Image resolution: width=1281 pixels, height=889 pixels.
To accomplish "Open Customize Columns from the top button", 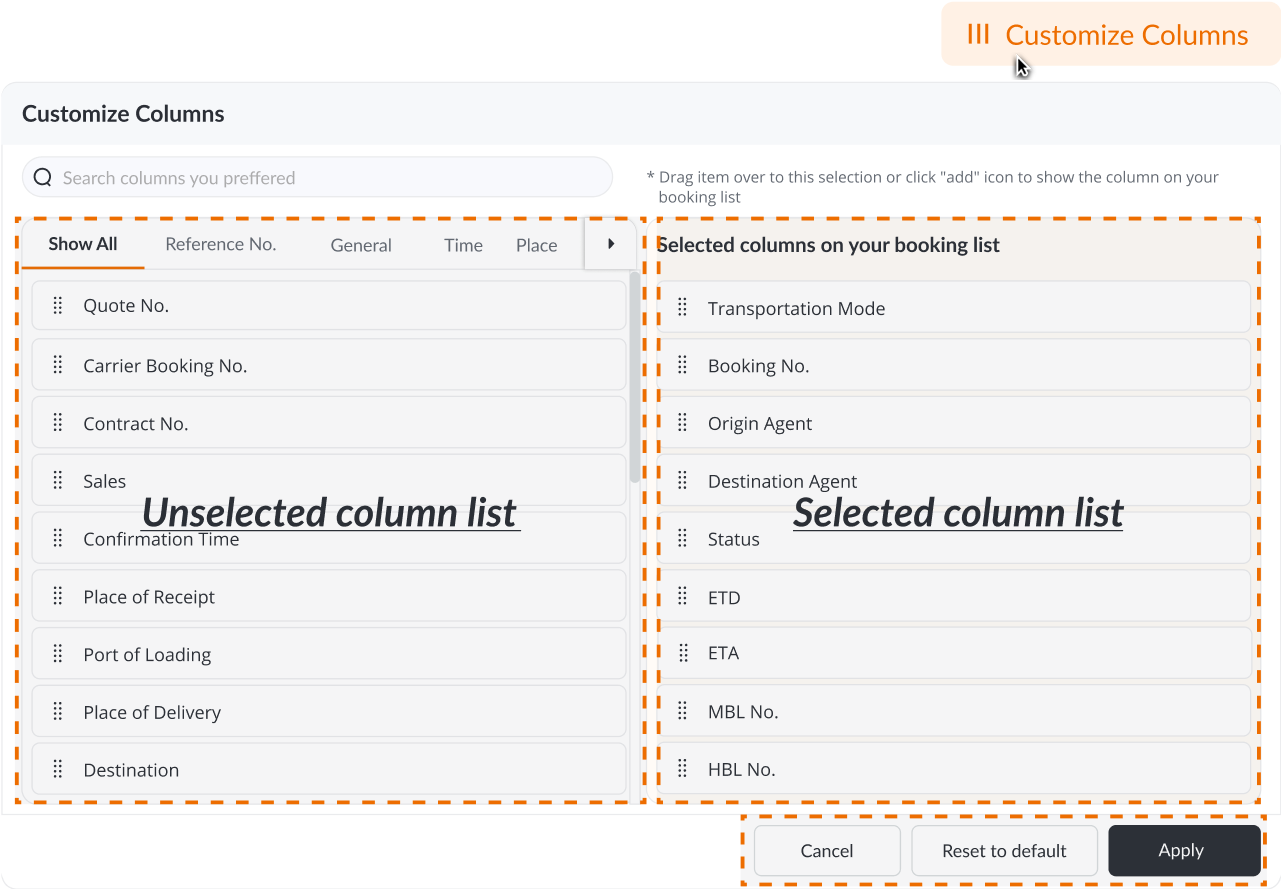I will [1110, 36].
